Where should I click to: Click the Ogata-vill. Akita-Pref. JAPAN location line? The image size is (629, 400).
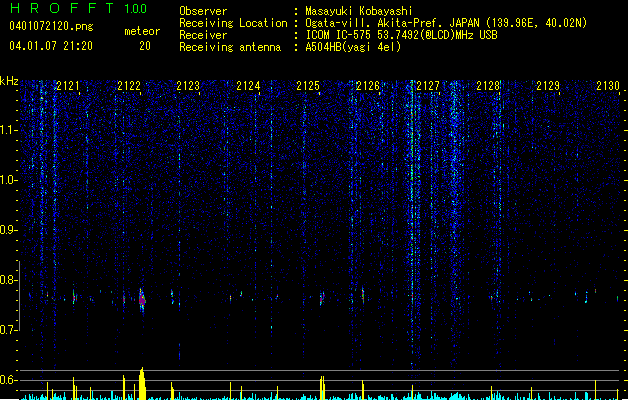tap(446, 23)
